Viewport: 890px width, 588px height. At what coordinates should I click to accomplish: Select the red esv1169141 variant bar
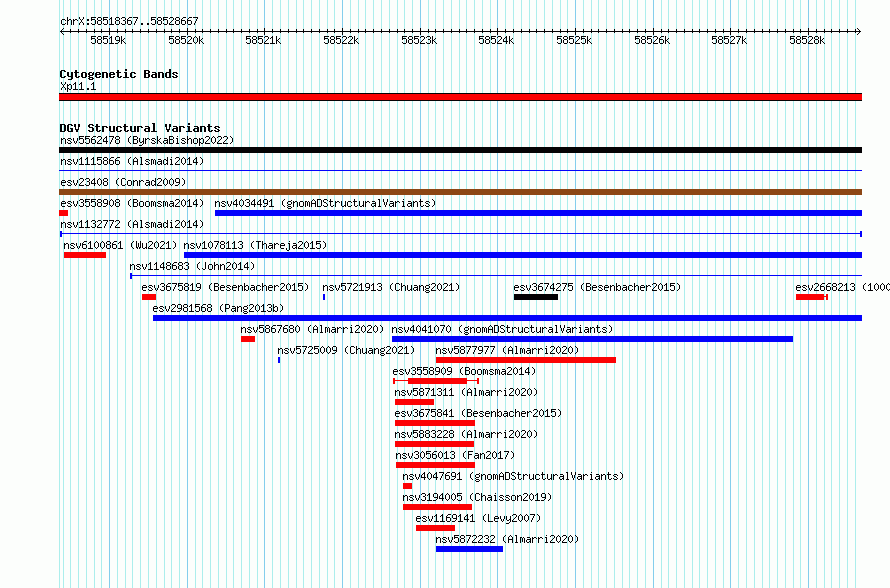(x=435, y=528)
